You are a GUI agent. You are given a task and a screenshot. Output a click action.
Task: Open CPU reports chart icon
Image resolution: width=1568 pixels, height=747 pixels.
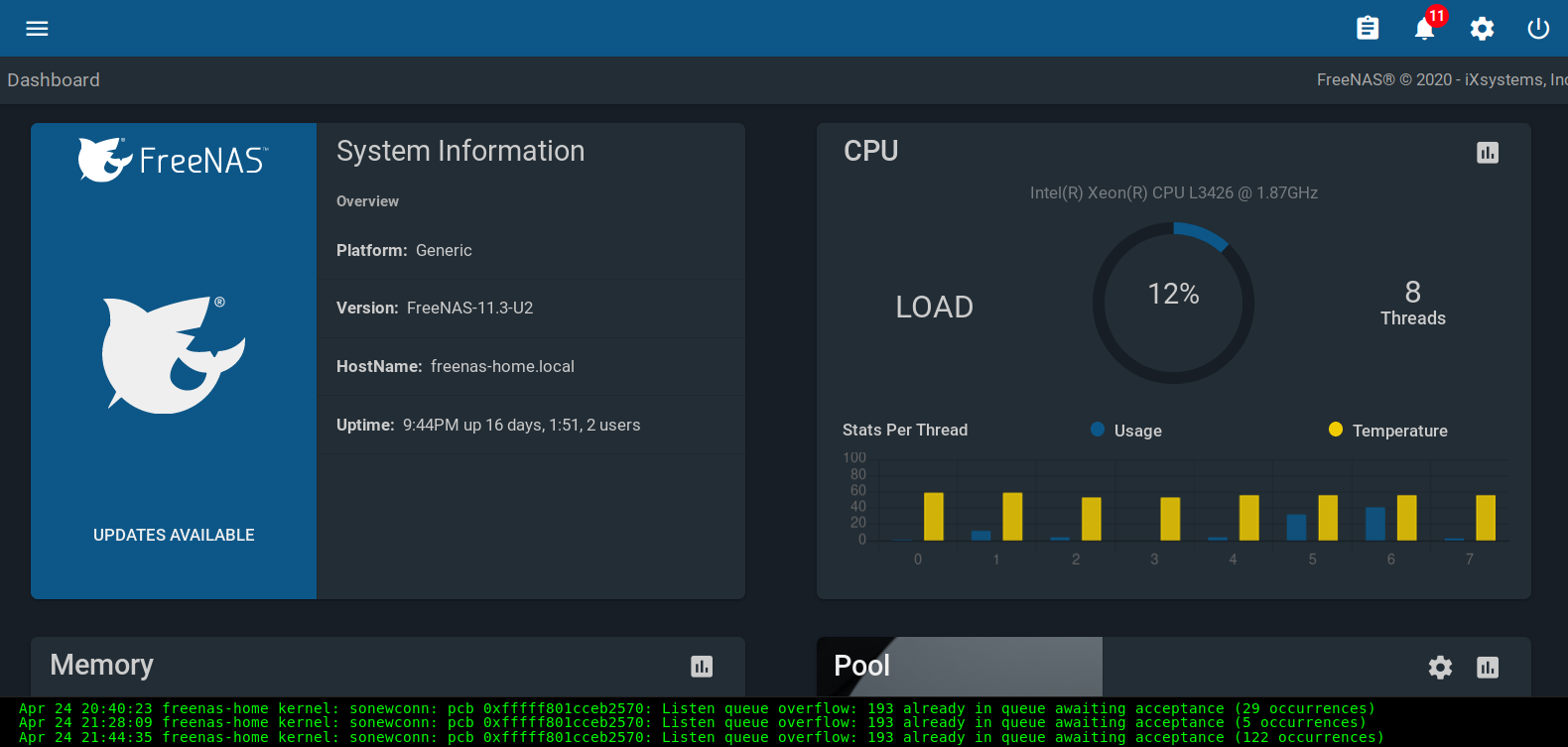[1488, 153]
